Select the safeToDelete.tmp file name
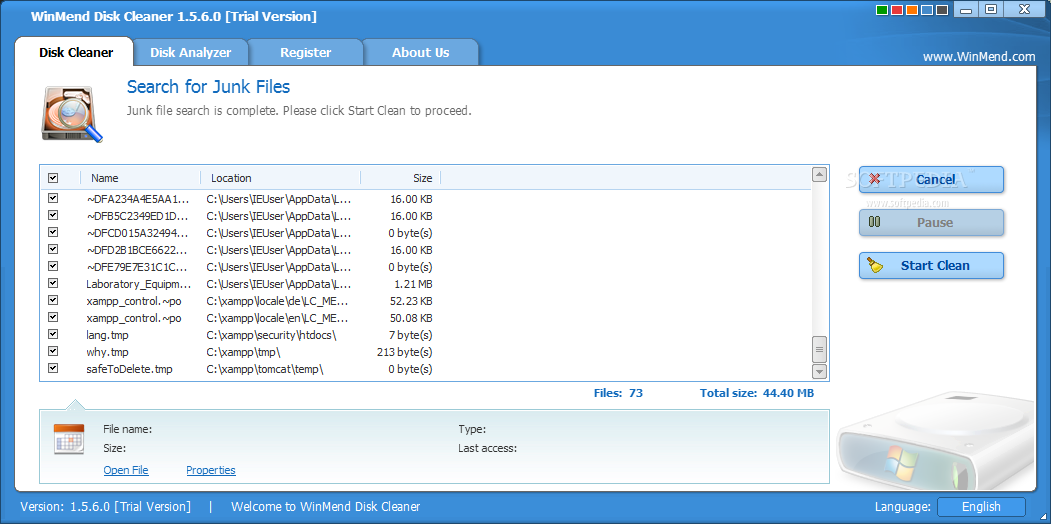The width and height of the screenshot is (1051, 524). pos(129,369)
